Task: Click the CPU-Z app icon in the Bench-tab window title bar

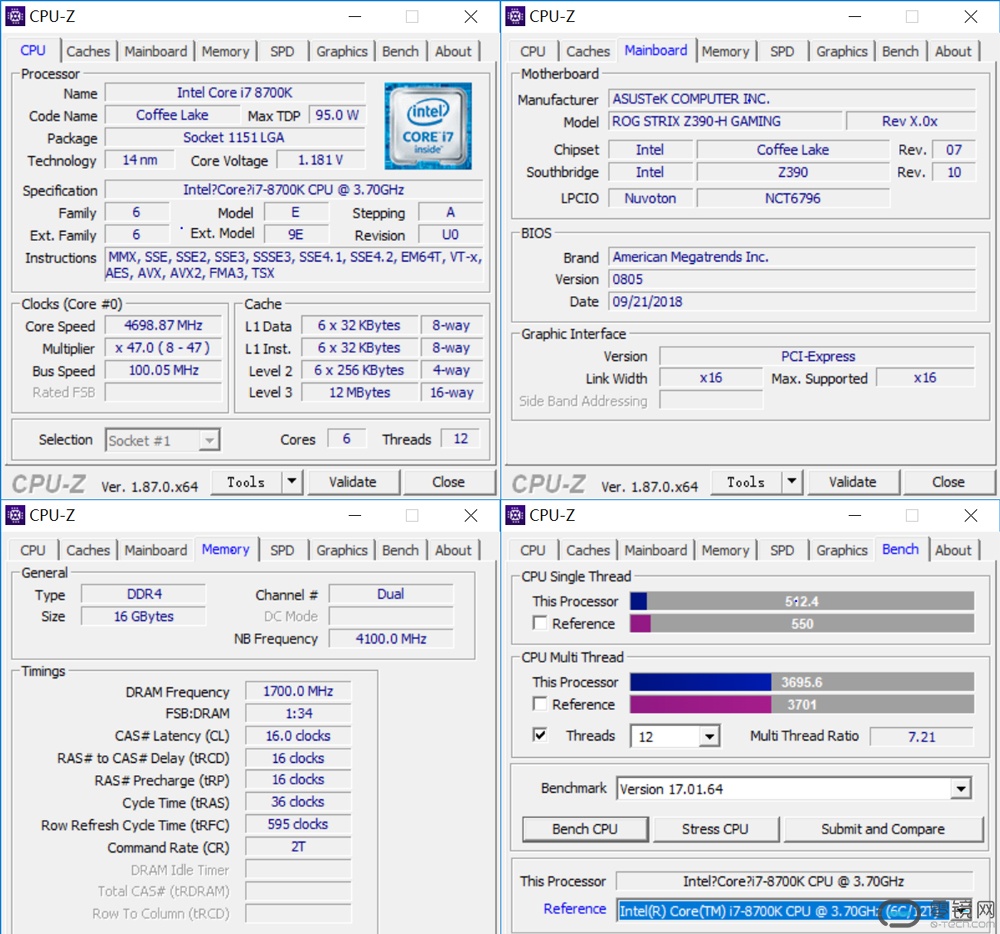Action: [x=515, y=514]
